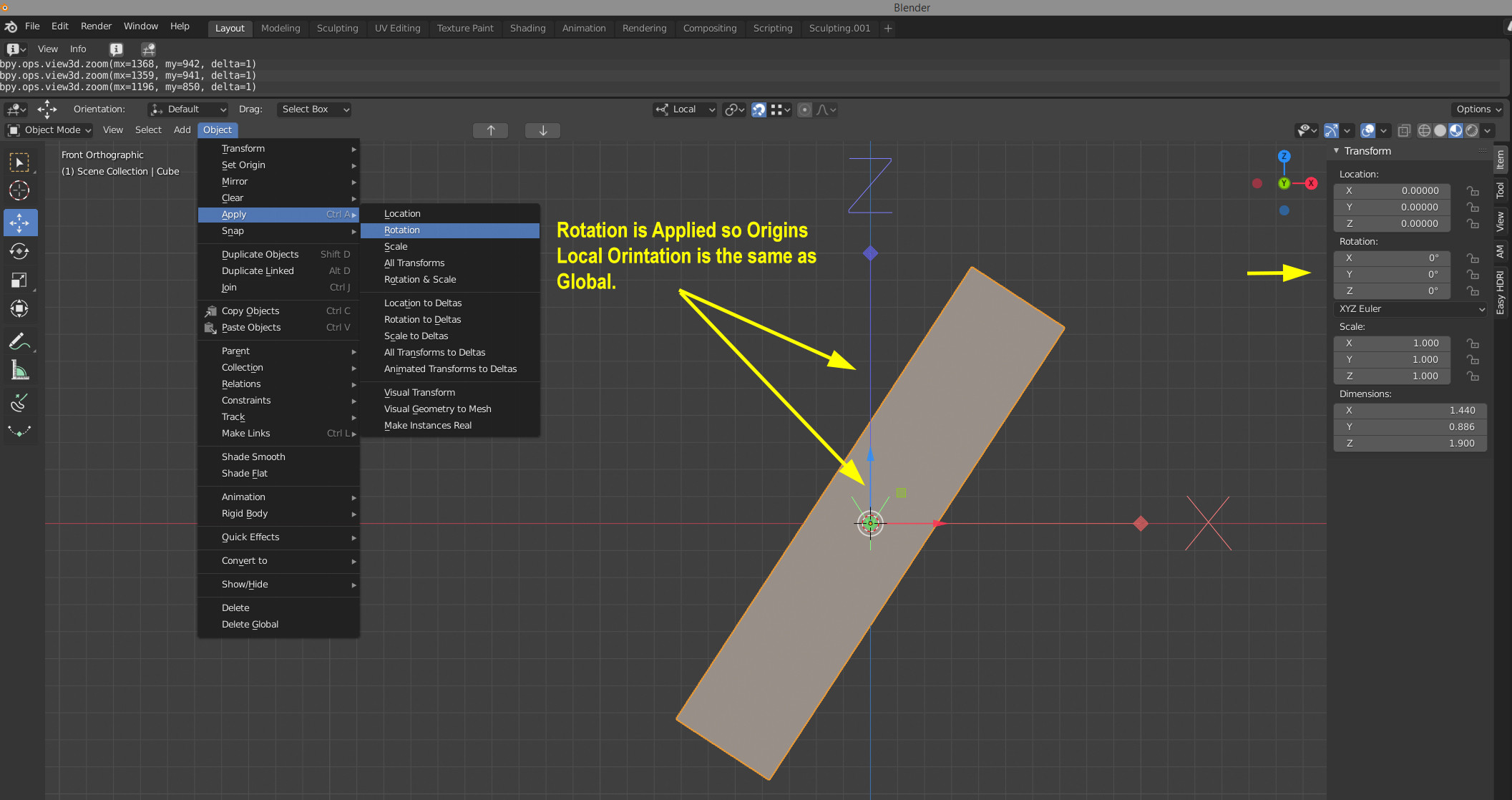Toggle lock on Scale Z

pos(1473,376)
